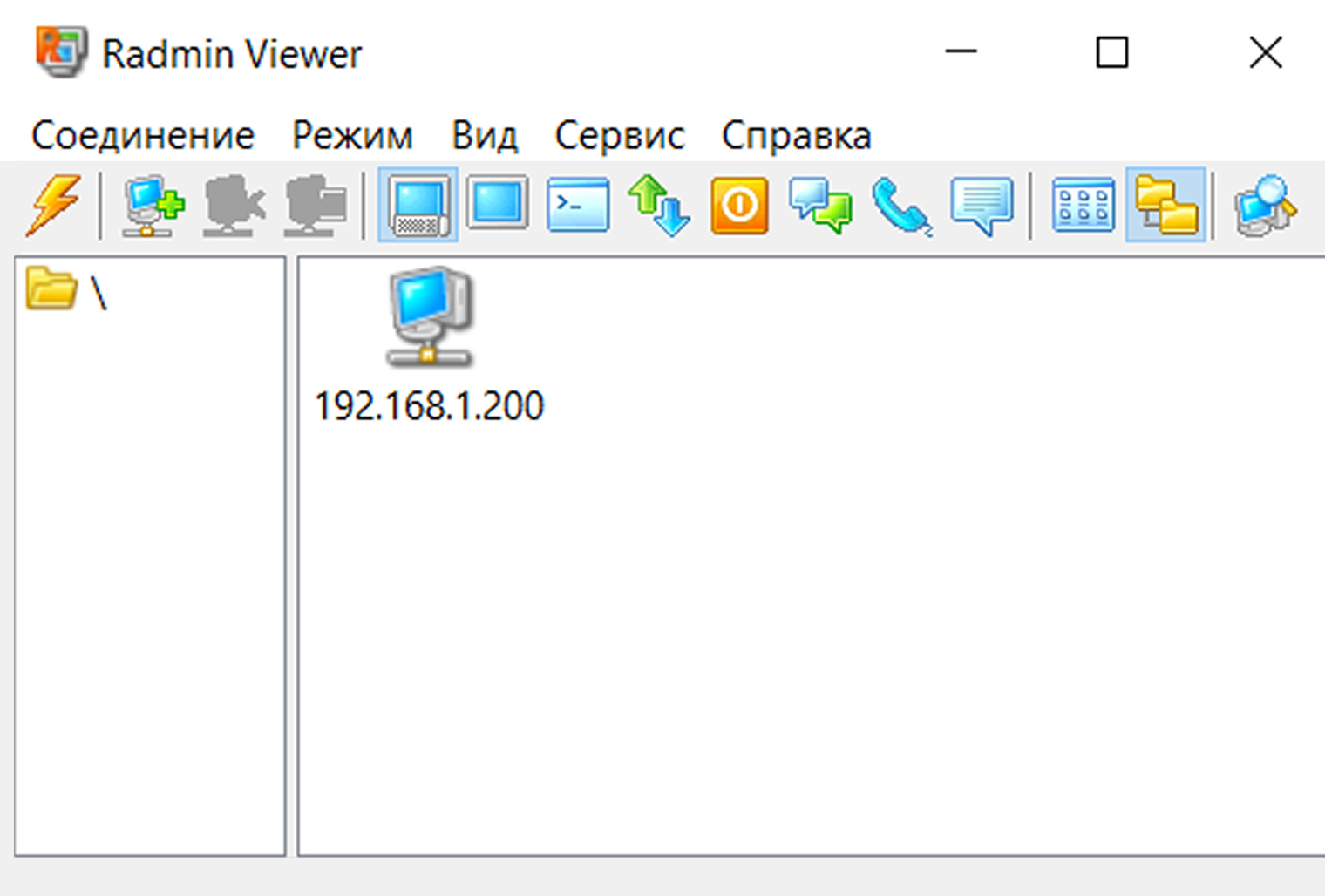Maximize the Radmin Viewer window

click(x=1112, y=52)
